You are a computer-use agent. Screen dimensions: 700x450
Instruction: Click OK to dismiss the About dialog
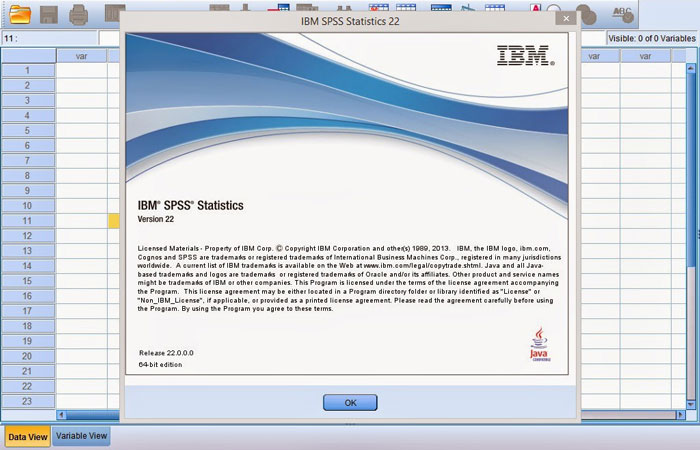[350, 403]
